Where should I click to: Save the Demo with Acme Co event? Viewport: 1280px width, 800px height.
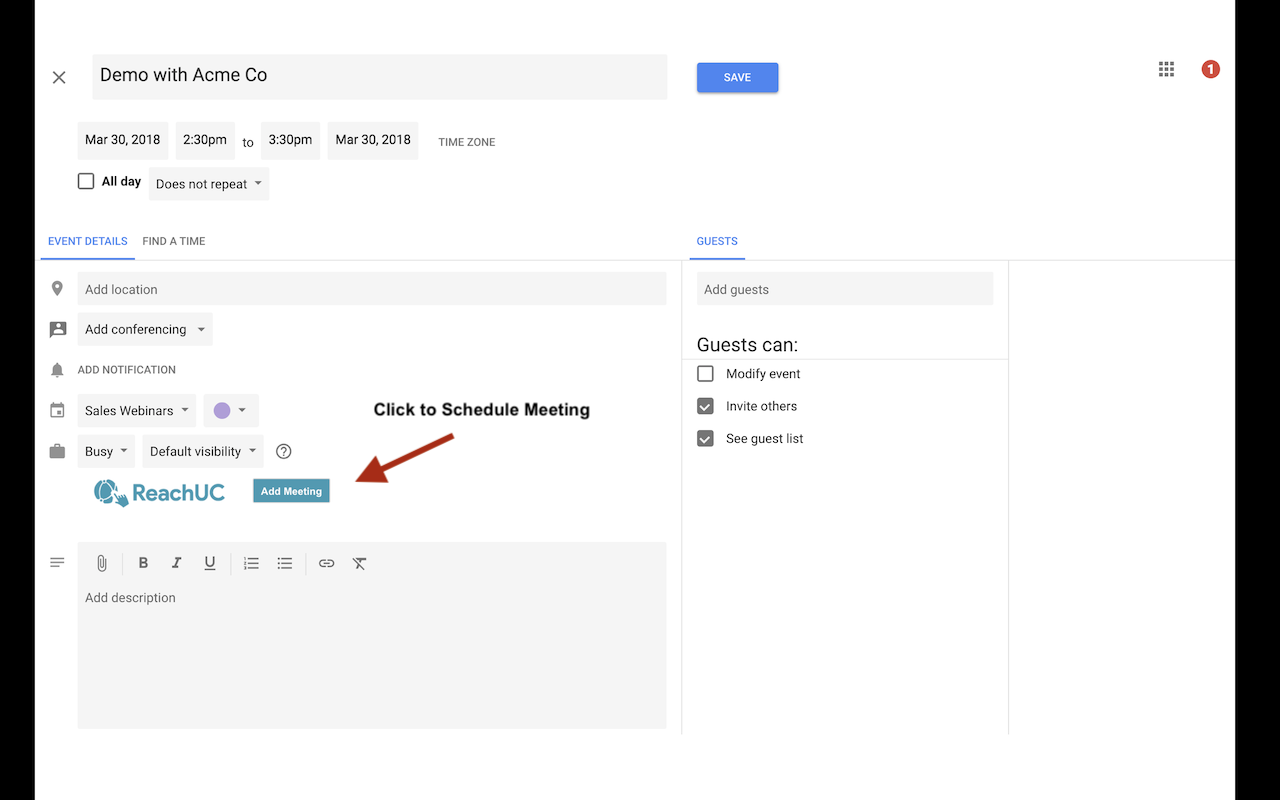tap(737, 77)
